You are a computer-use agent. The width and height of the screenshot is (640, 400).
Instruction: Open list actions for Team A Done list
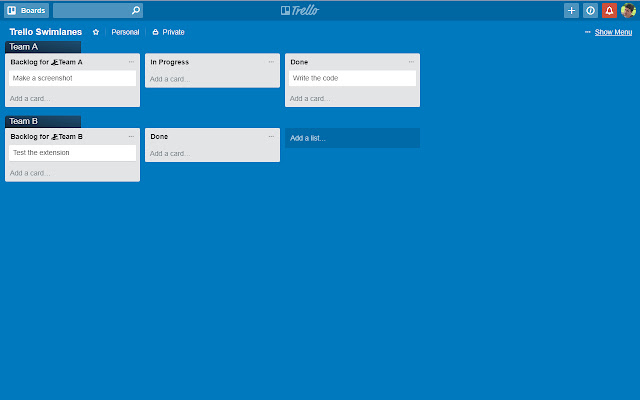411,62
